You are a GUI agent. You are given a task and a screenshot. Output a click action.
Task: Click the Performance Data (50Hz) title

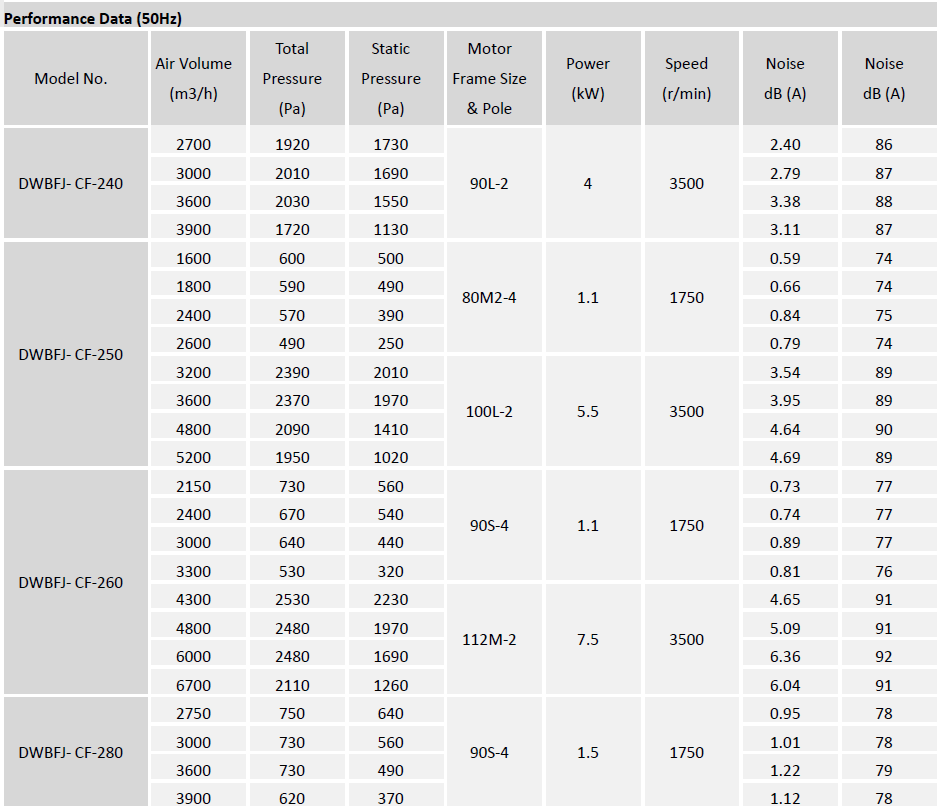click(93, 18)
